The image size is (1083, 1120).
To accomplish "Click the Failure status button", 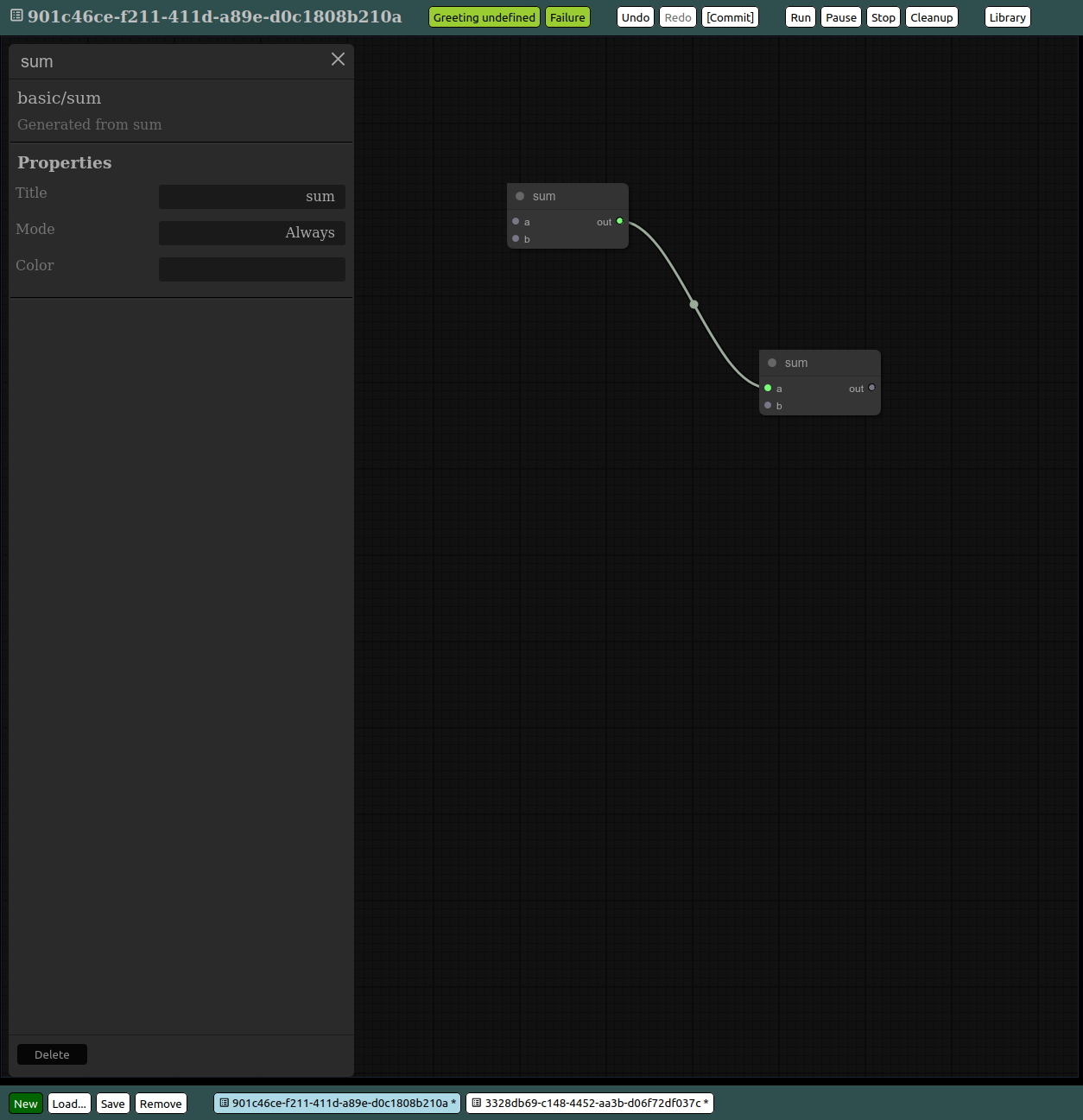I will (x=567, y=17).
